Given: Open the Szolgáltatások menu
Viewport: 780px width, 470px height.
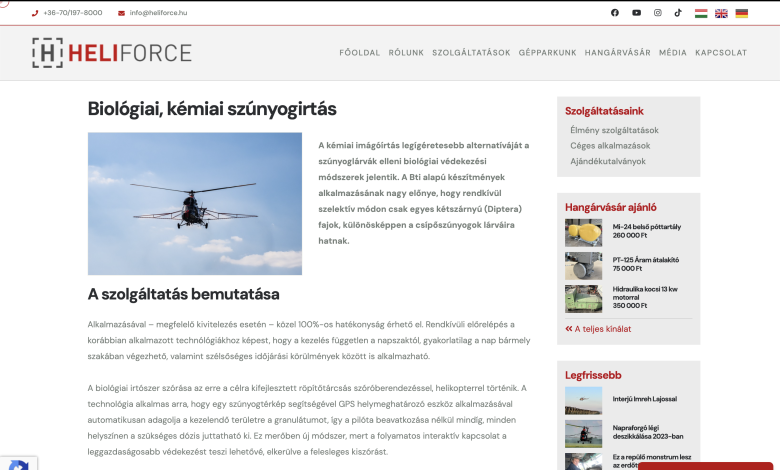Looking at the screenshot, I should pos(471,53).
